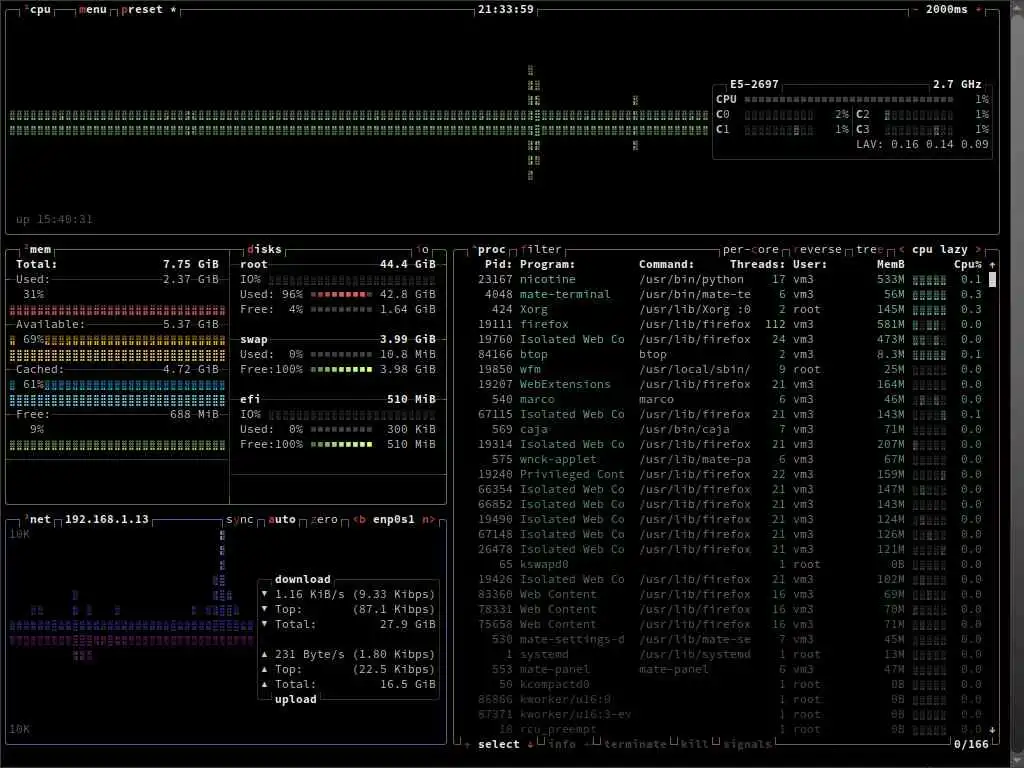The height and width of the screenshot is (768, 1024).
Task: Toggle the disks section label
Action: (264, 249)
